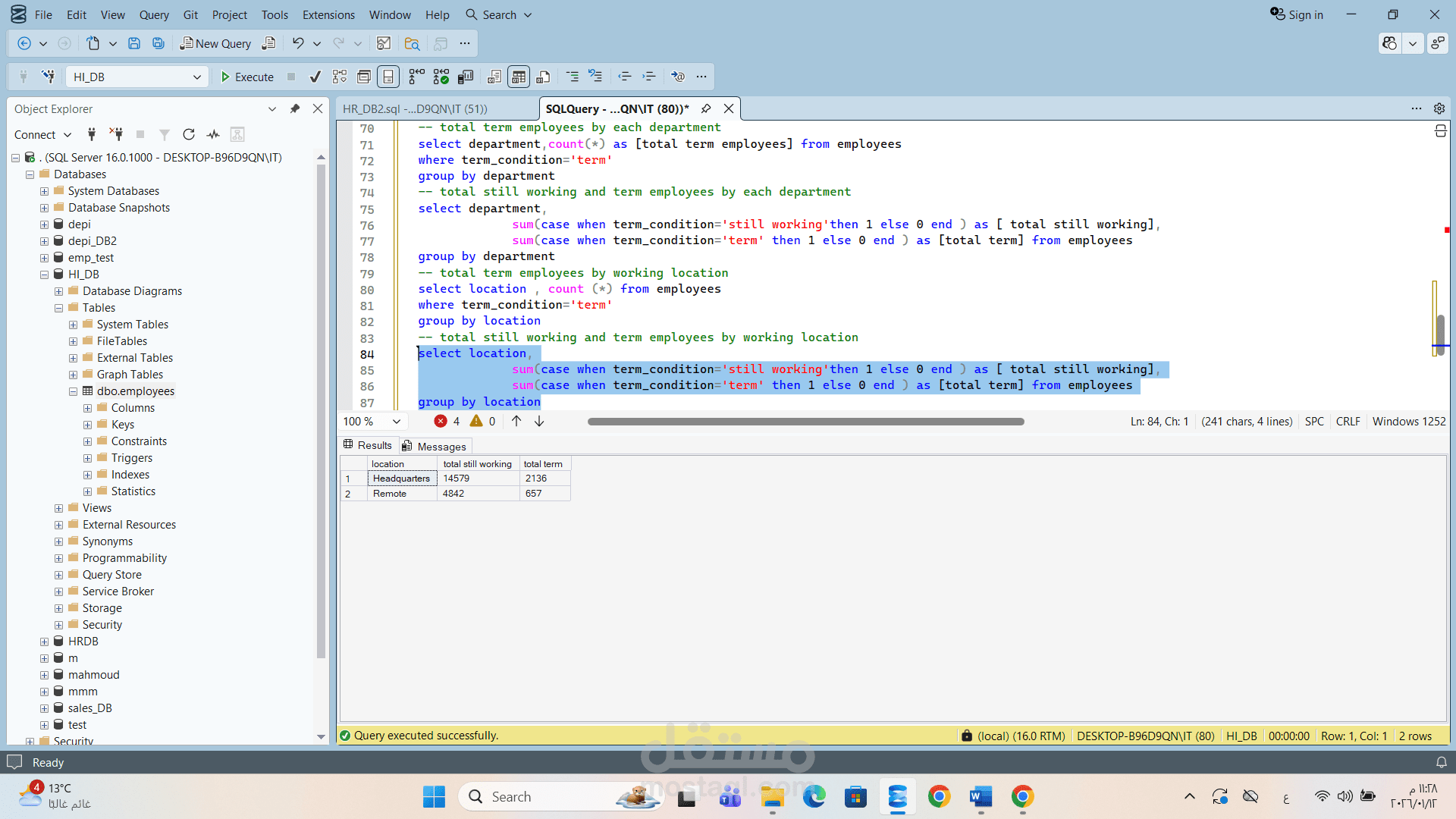The height and width of the screenshot is (819, 1456).
Task: Open Word from the Windows taskbar
Action: click(981, 797)
